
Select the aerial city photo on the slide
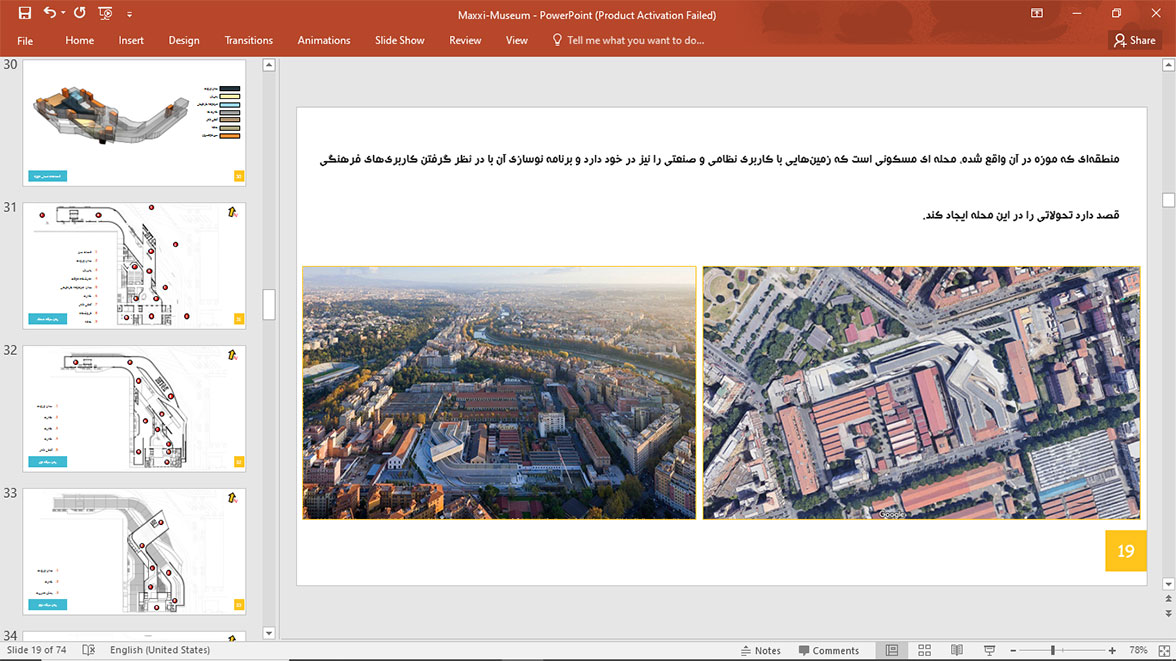coord(500,392)
